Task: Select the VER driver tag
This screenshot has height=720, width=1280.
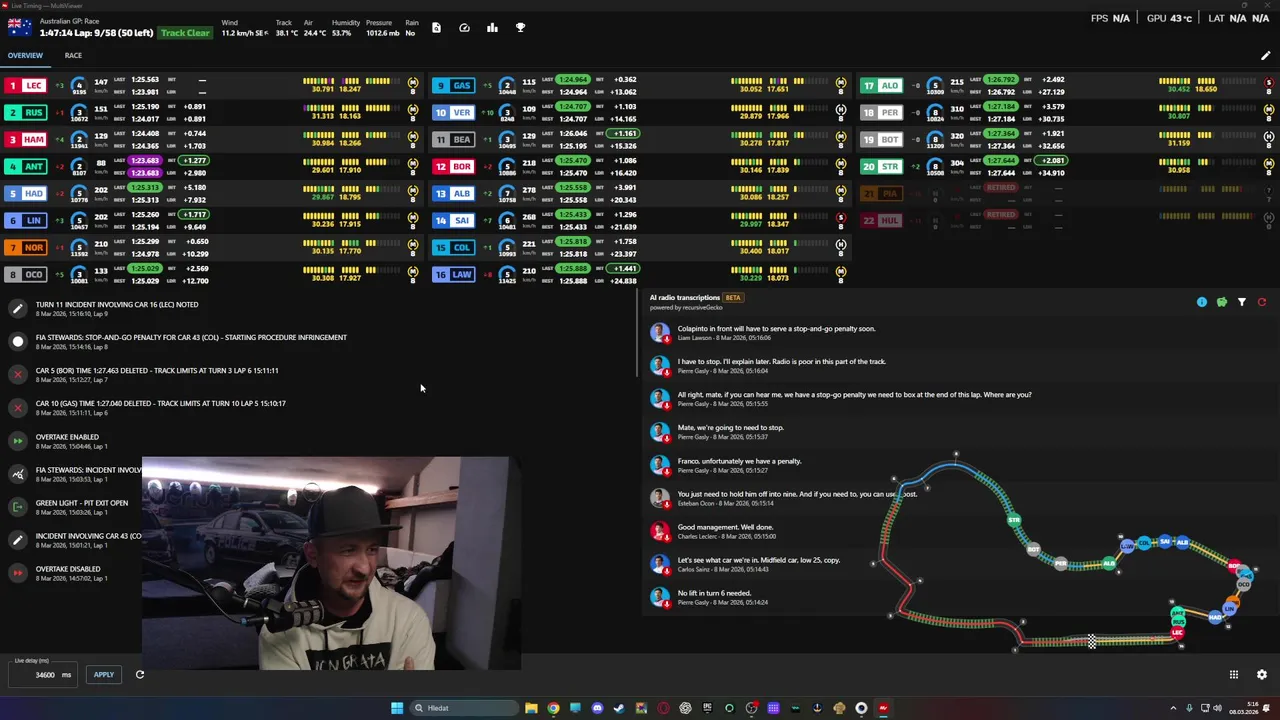Action: point(452,113)
